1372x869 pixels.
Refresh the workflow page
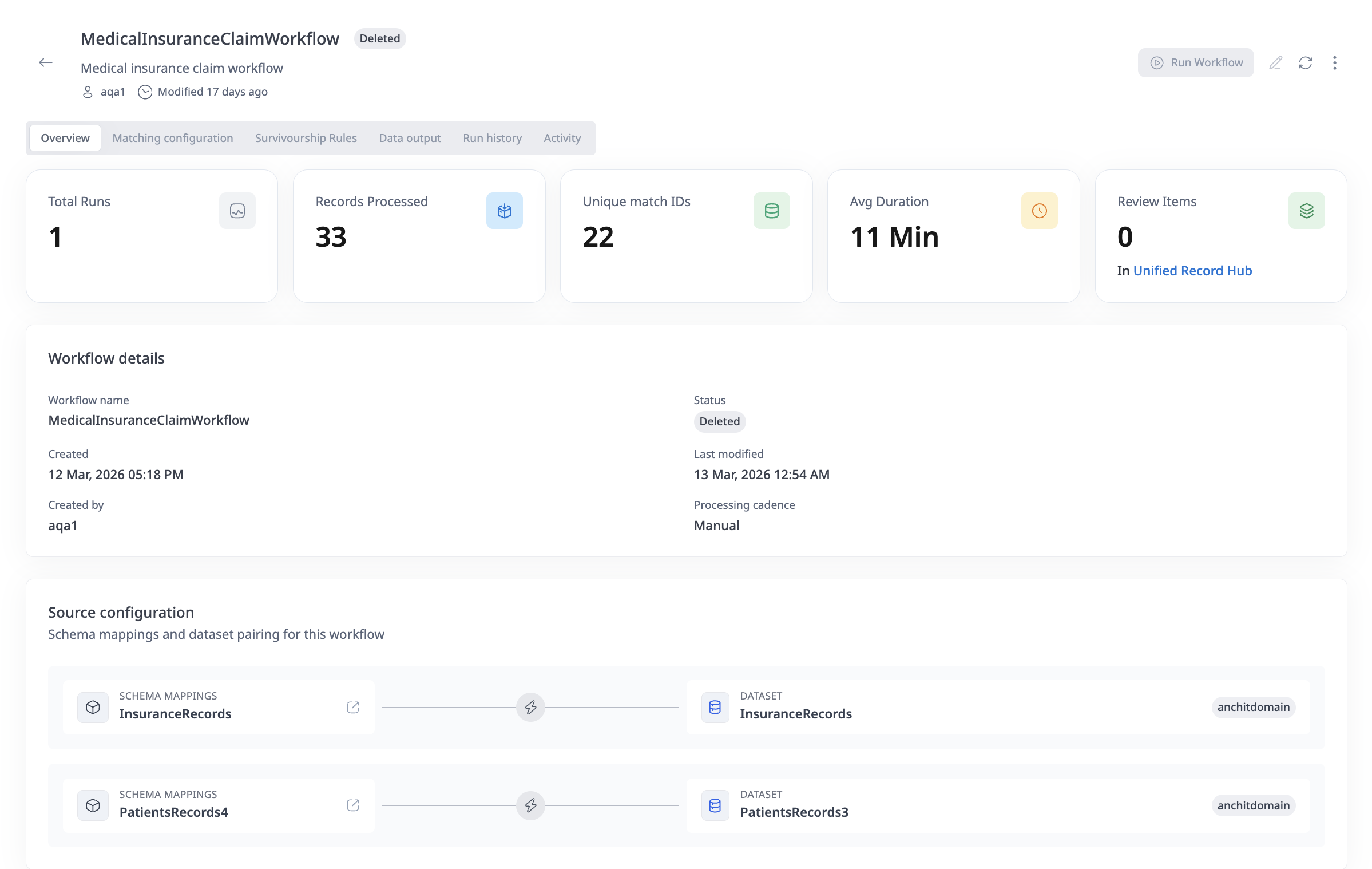(1306, 62)
